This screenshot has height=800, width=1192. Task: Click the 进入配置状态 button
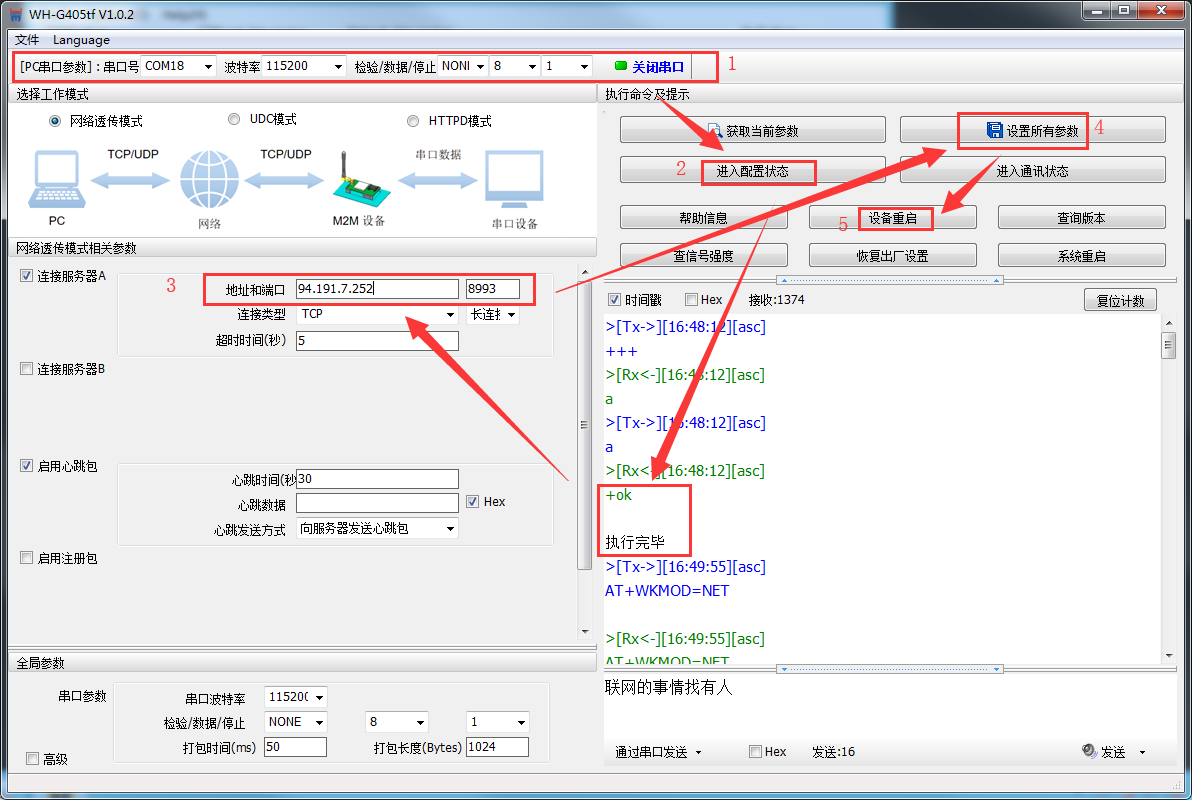752,171
